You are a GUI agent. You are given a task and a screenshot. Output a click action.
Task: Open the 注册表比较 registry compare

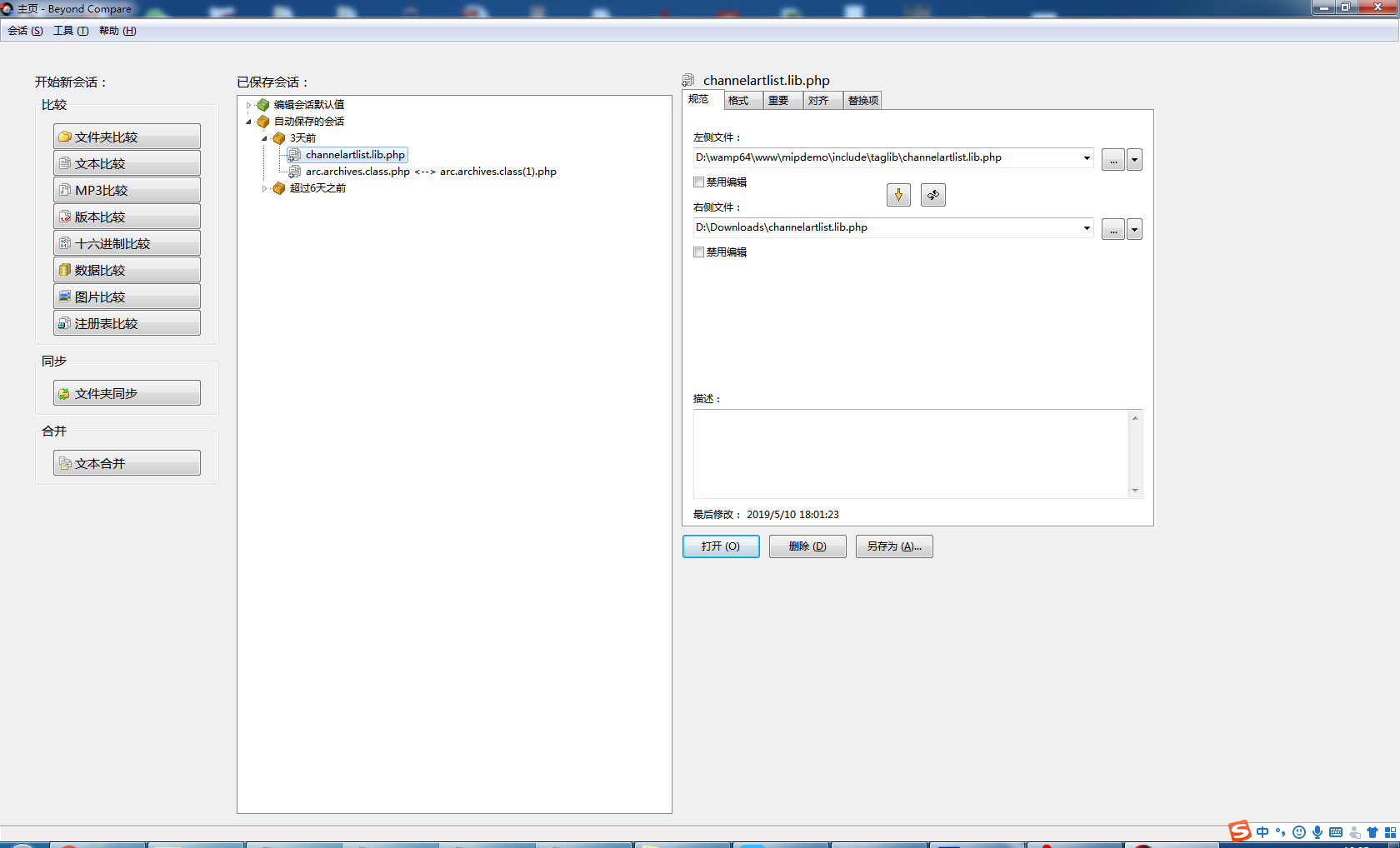(x=127, y=323)
